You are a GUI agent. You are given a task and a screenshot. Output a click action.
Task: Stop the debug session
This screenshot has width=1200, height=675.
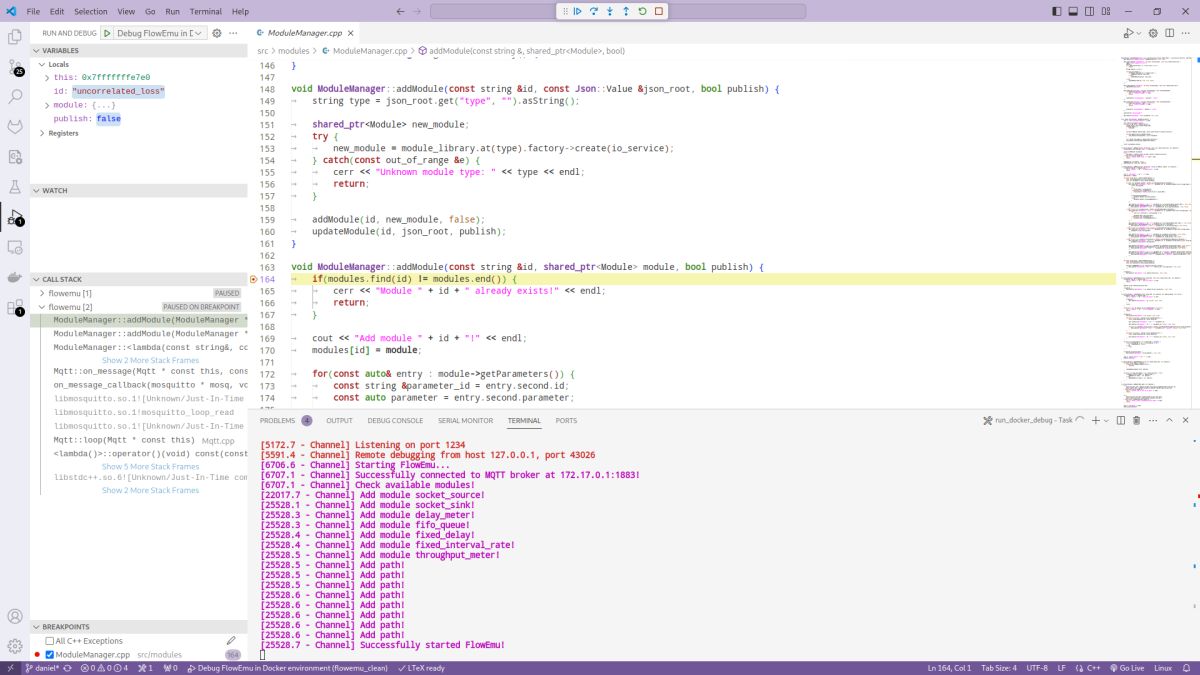658,11
